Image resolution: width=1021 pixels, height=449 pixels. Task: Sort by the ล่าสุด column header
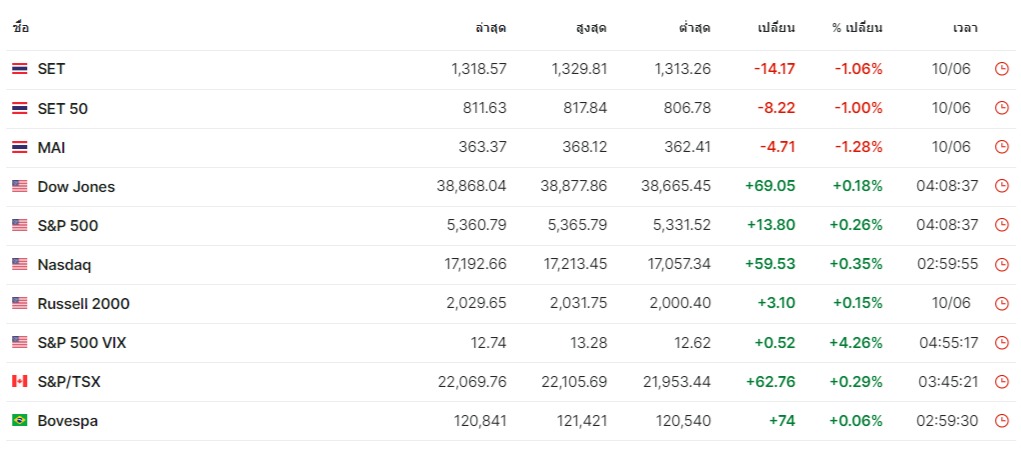point(491,28)
